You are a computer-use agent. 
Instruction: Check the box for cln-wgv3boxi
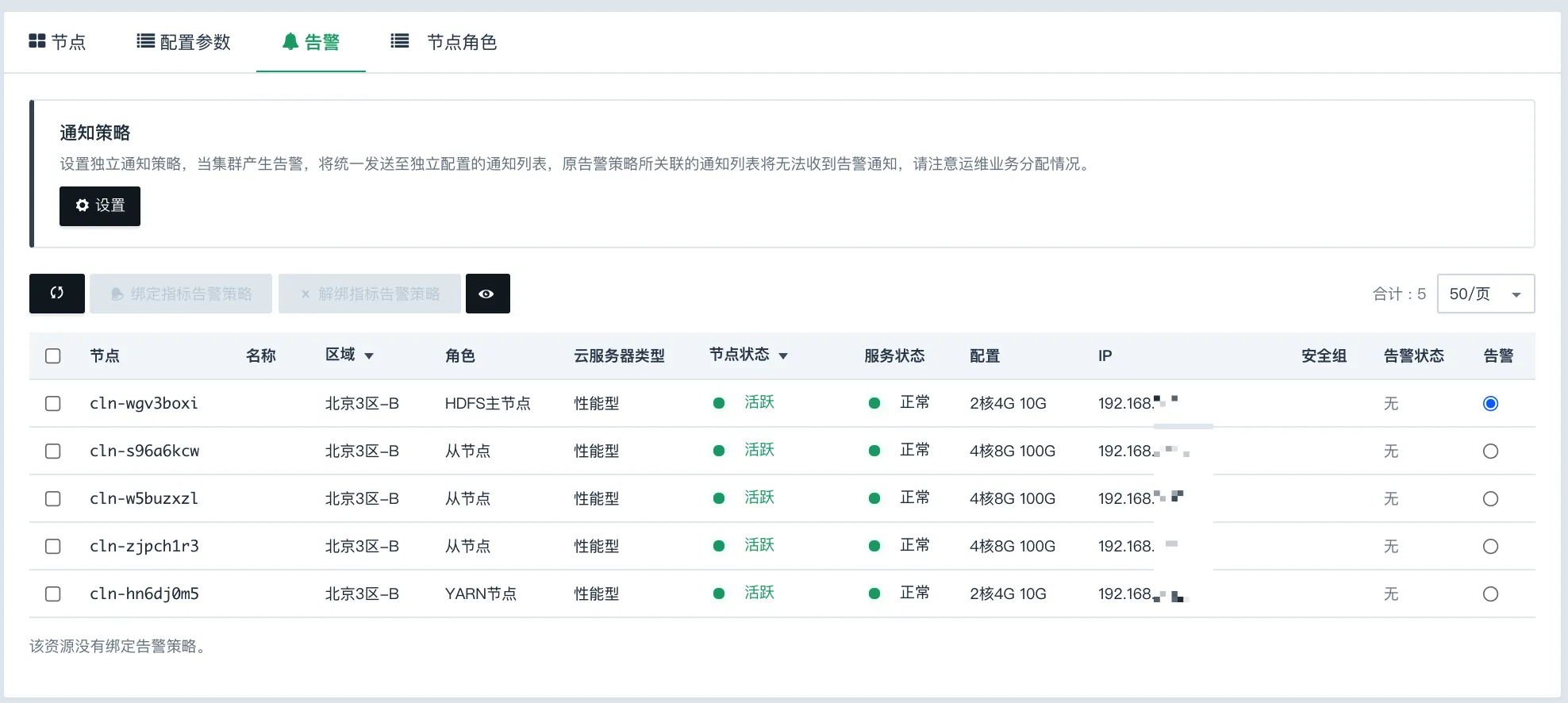tap(53, 404)
